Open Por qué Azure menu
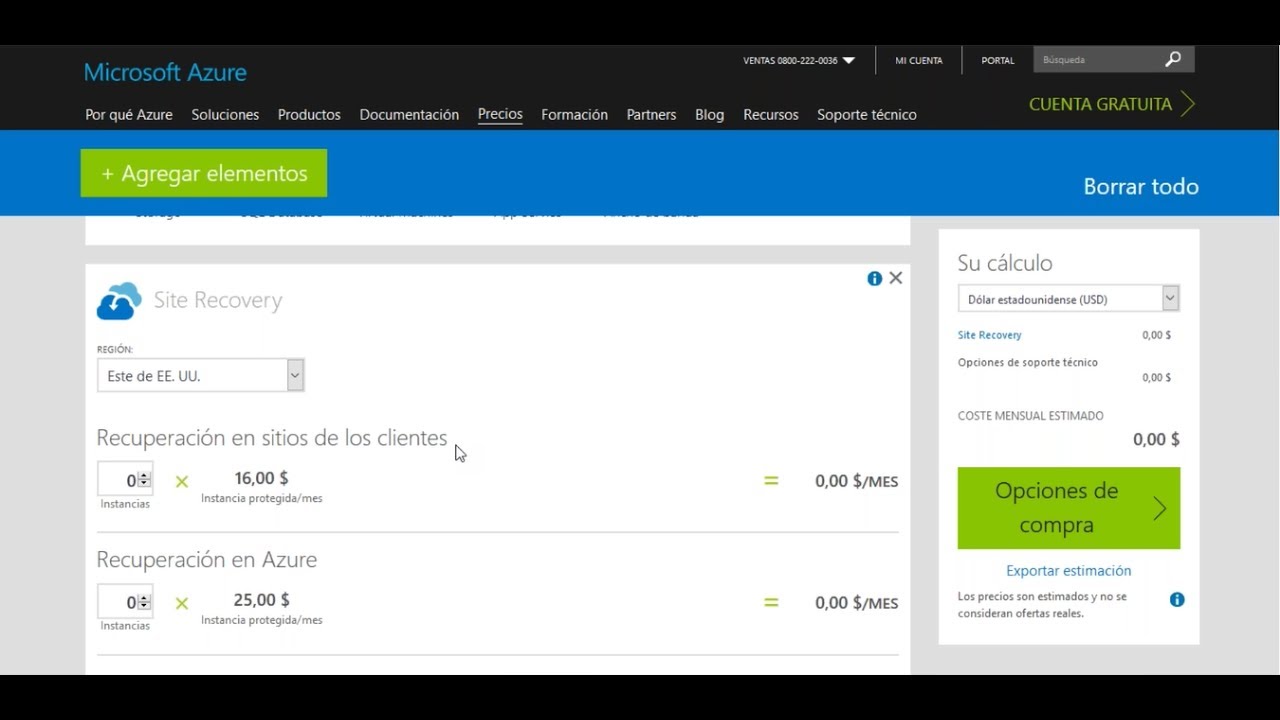Screen dimensions: 1280x720 129,115
